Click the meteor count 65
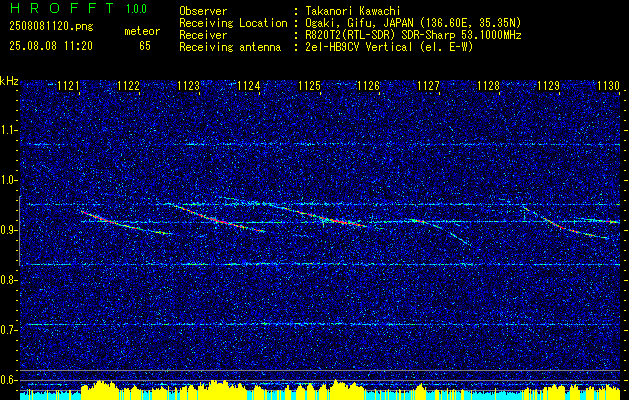This screenshot has height=400, width=629. click(x=145, y=46)
